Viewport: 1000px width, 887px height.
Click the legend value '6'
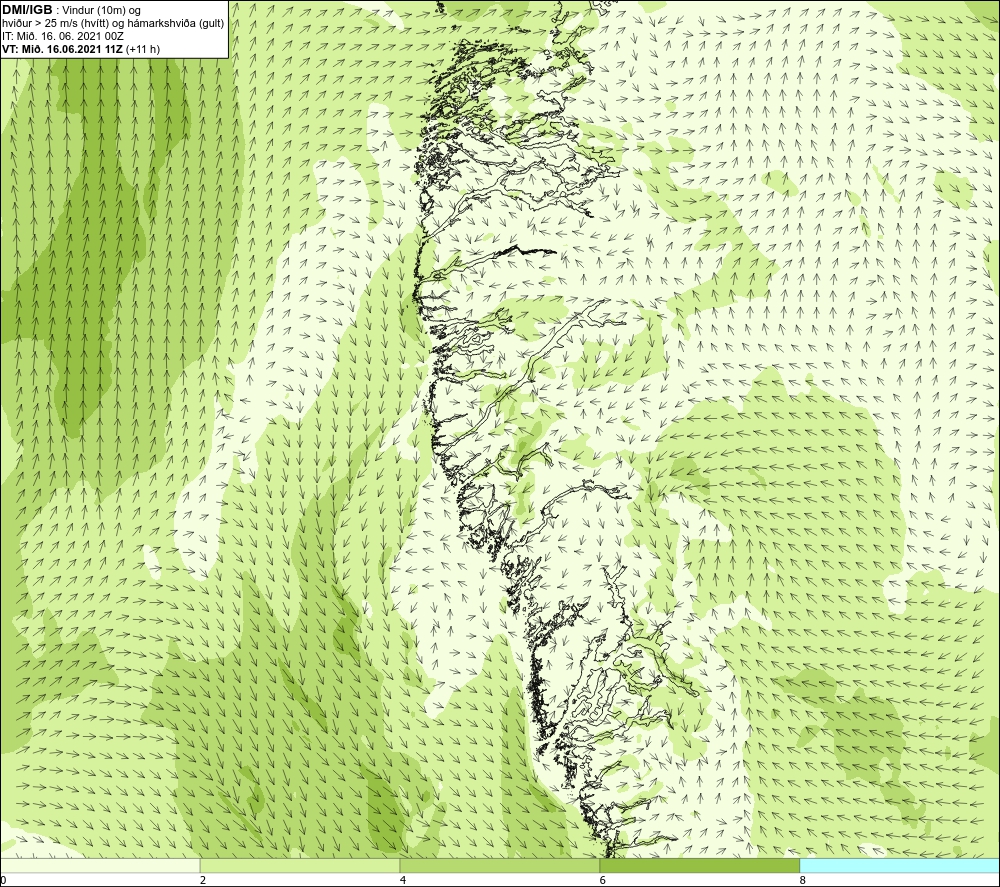603,881
